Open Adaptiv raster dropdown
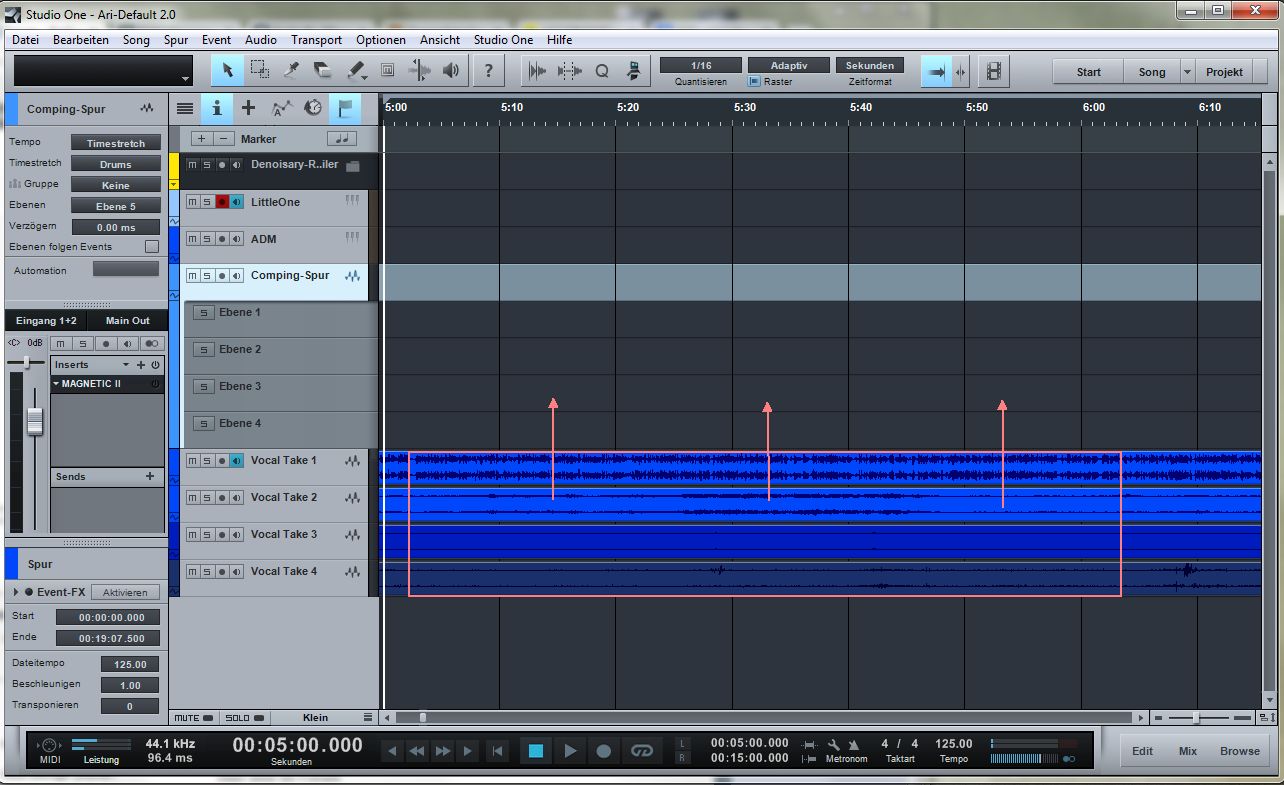Screen dimensions: 1284x785 [x=789, y=65]
